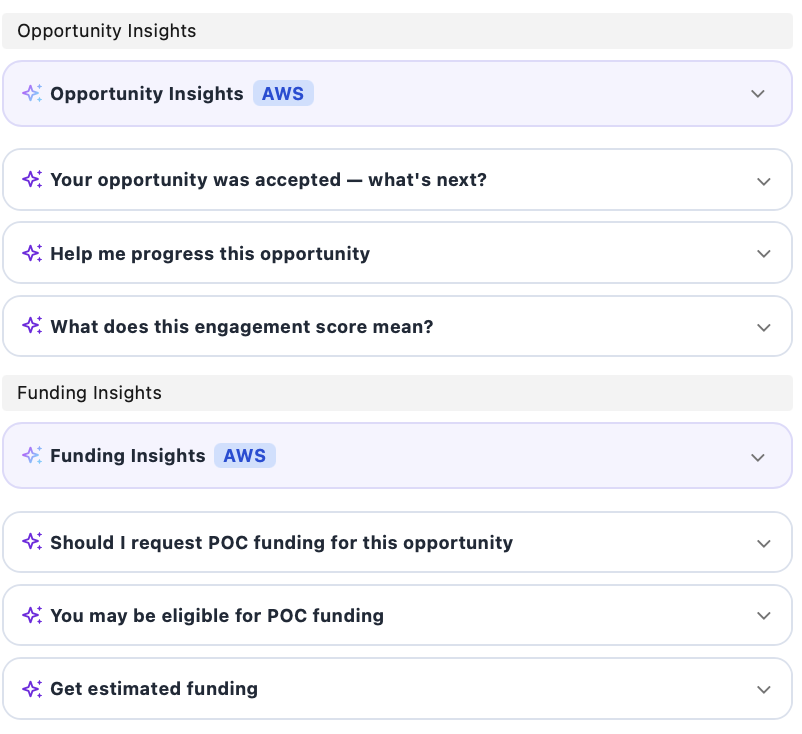802x734 pixels.
Task: Click the sparkle icon on 'Help me progress this opportunity'
Action: [x=31, y=253]
